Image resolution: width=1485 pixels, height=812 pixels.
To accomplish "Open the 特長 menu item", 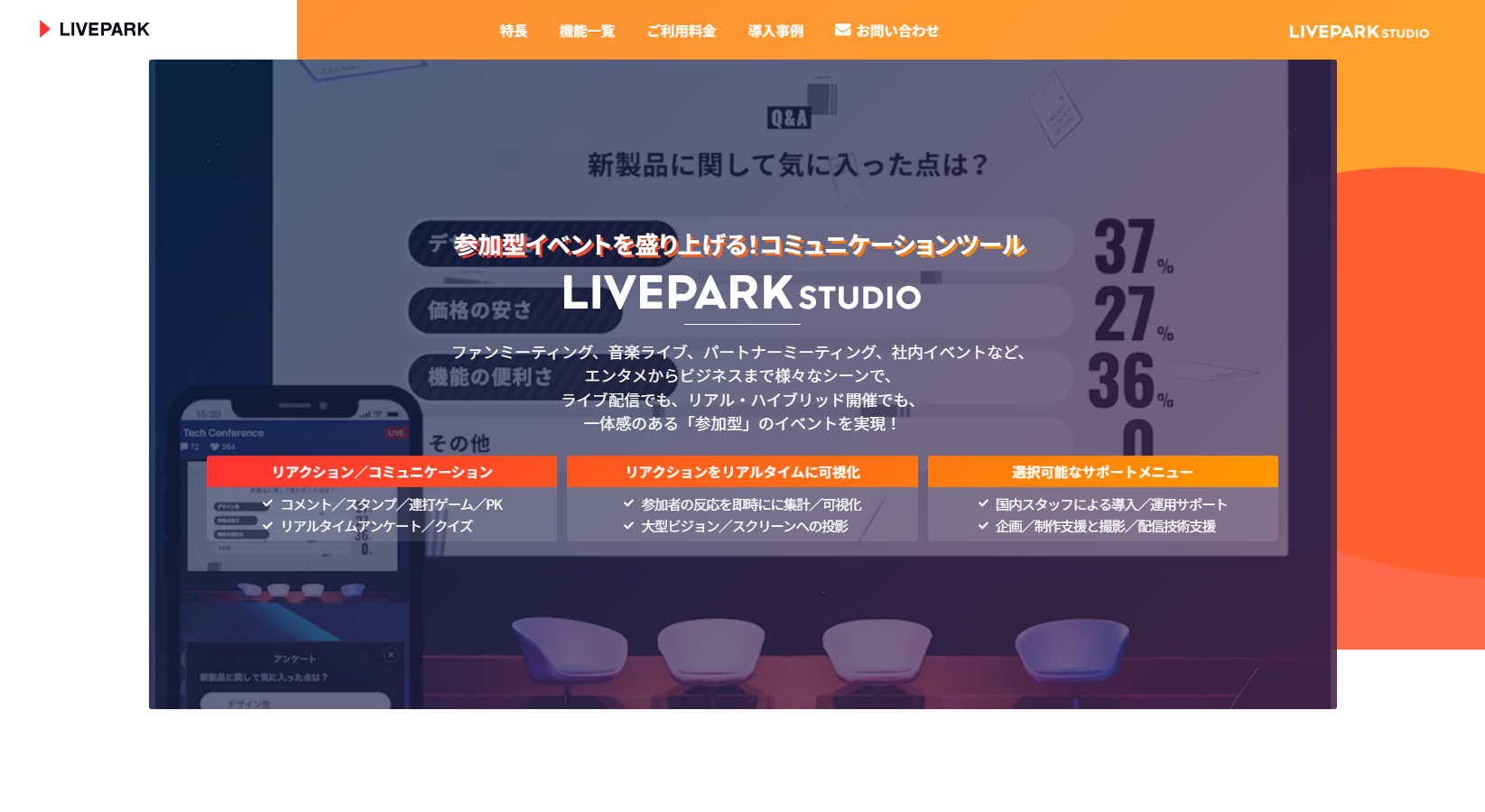I will tap(514, 31).
